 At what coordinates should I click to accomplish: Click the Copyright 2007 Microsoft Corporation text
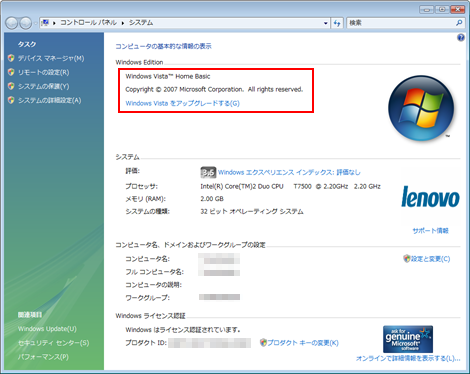[x=214, y=89]
